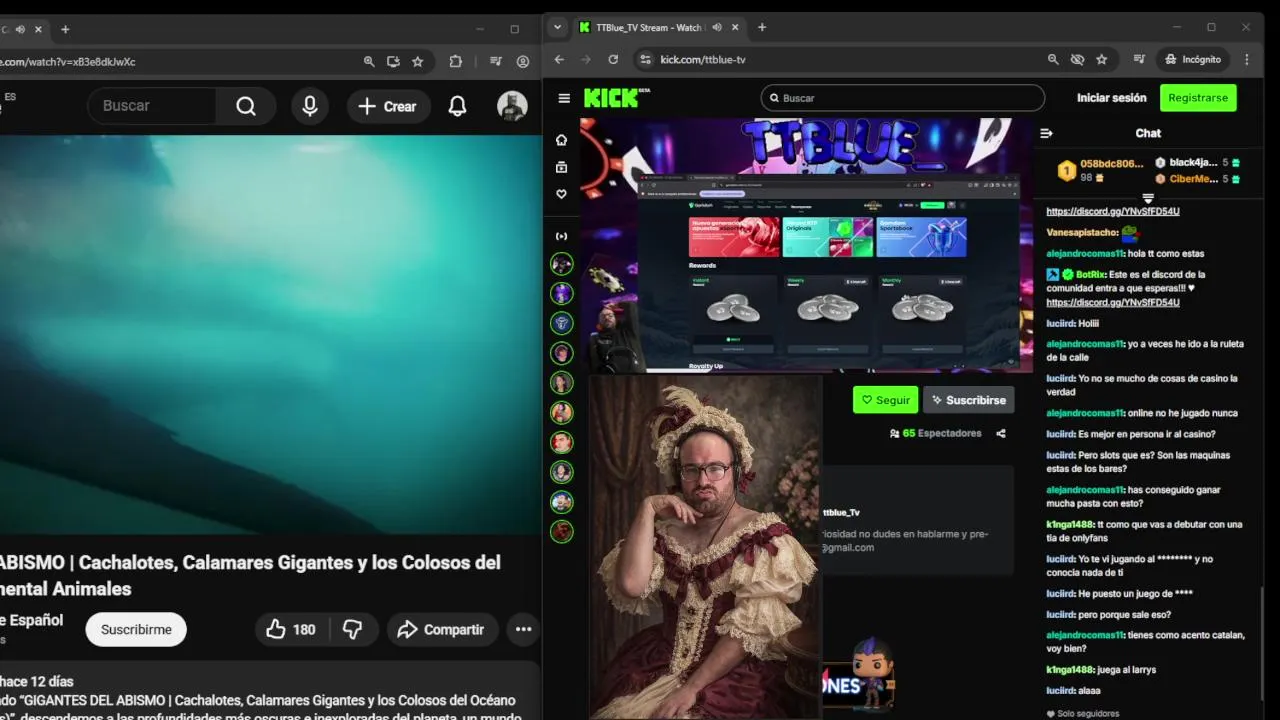Screen dimensions: 1280x720
Task: Mute the TTBlue_TV Stream tab audio
Action: coord(717,27)
